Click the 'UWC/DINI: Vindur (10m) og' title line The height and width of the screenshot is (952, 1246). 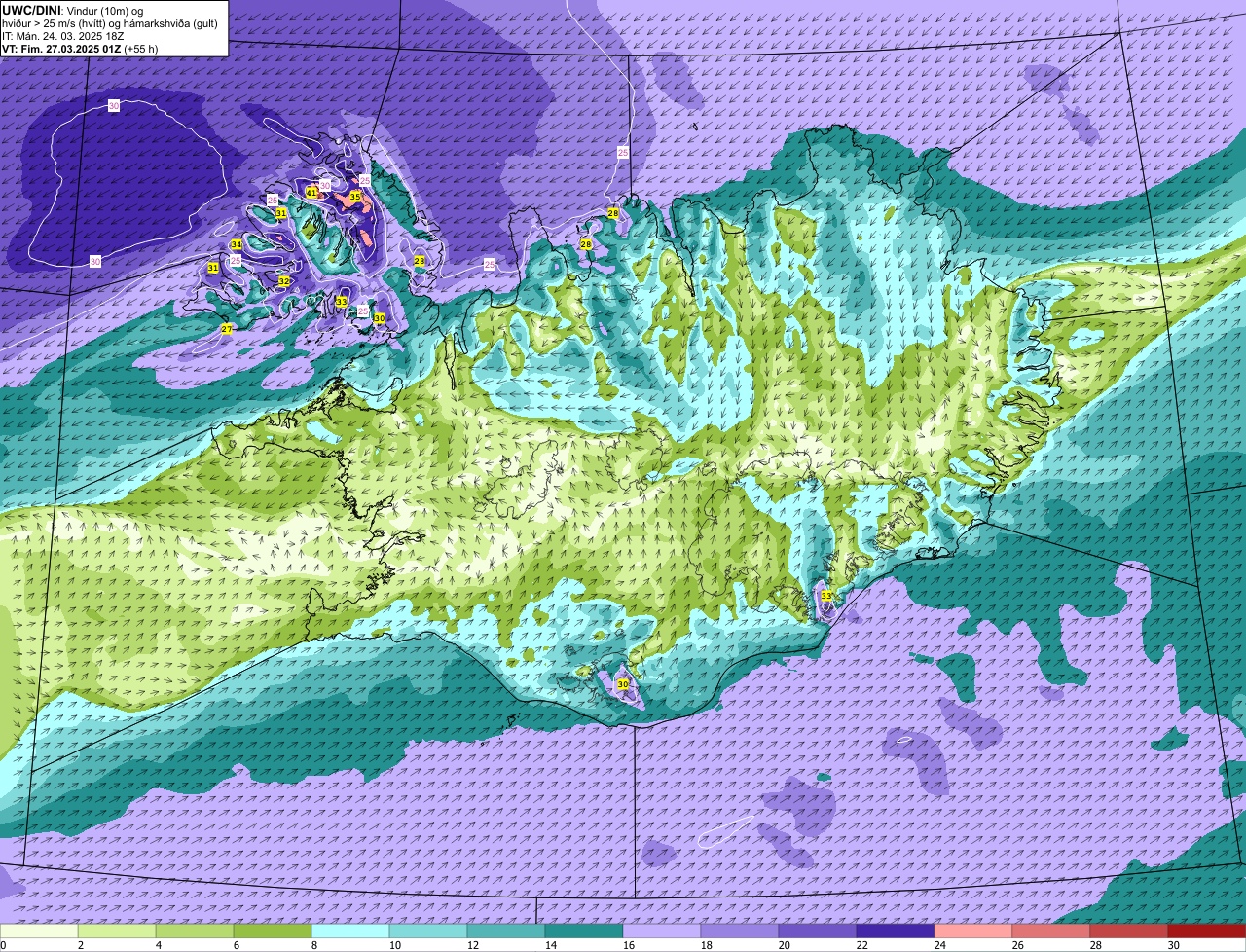[73, 10]
